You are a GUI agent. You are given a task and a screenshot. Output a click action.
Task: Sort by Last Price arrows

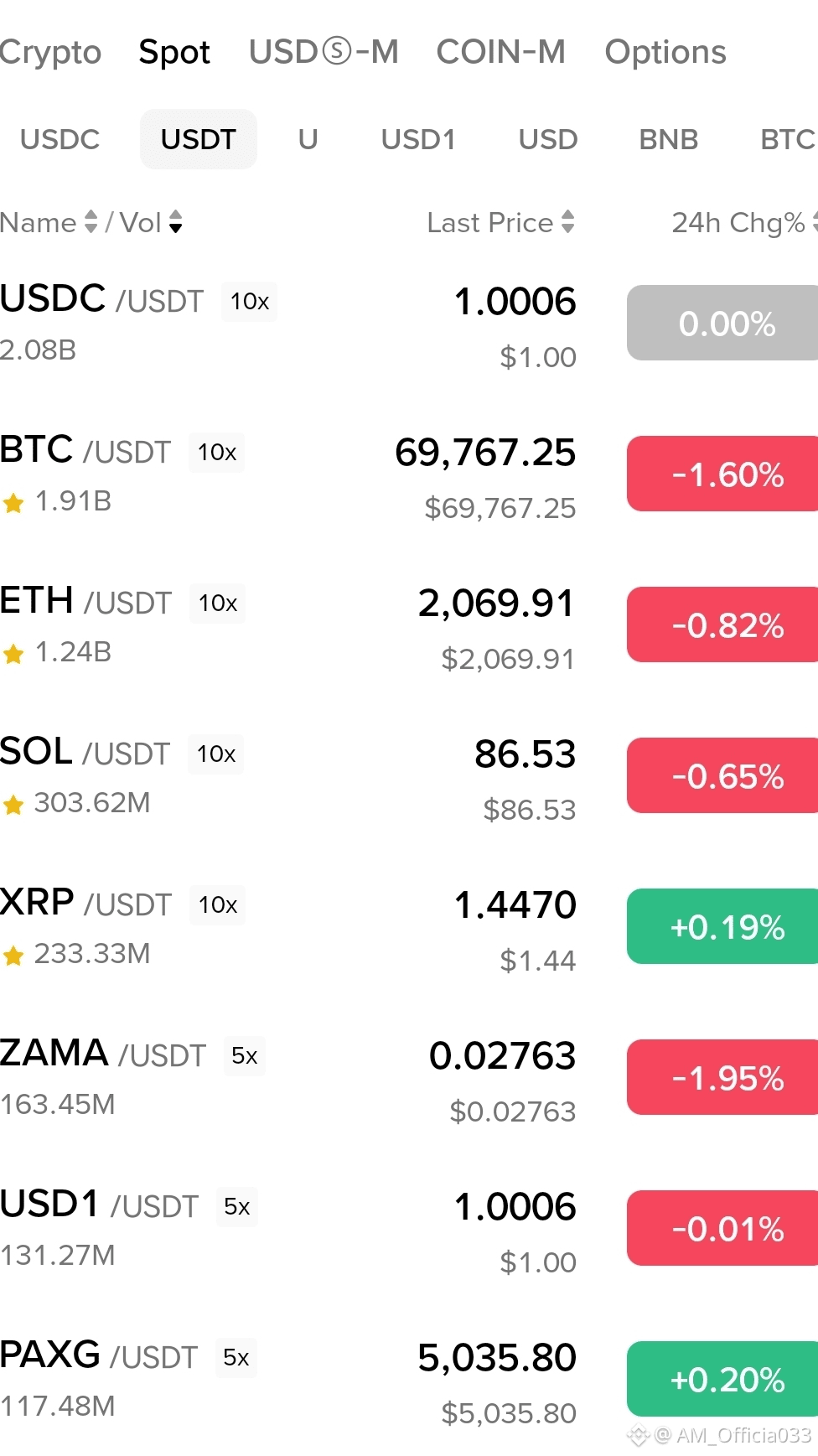568,222
